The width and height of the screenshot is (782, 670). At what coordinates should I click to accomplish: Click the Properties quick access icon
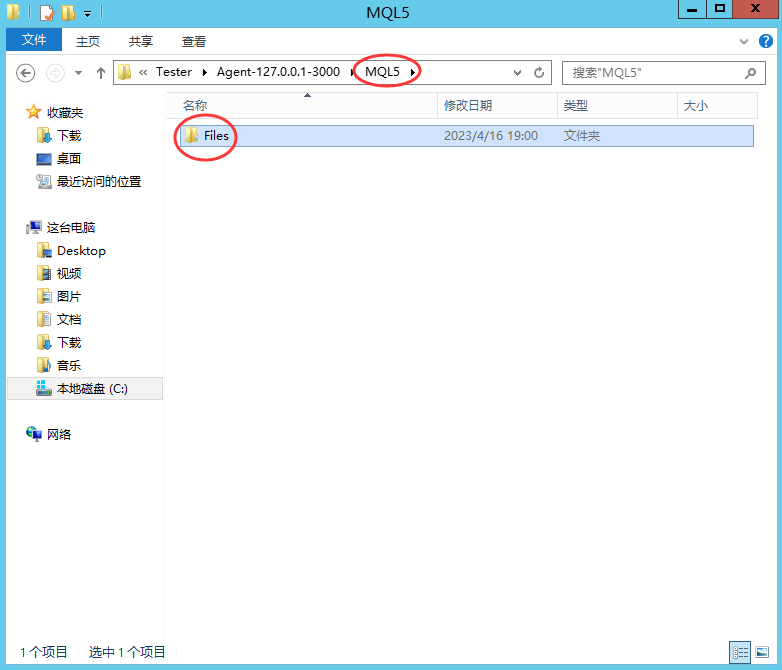click(46, 13)
